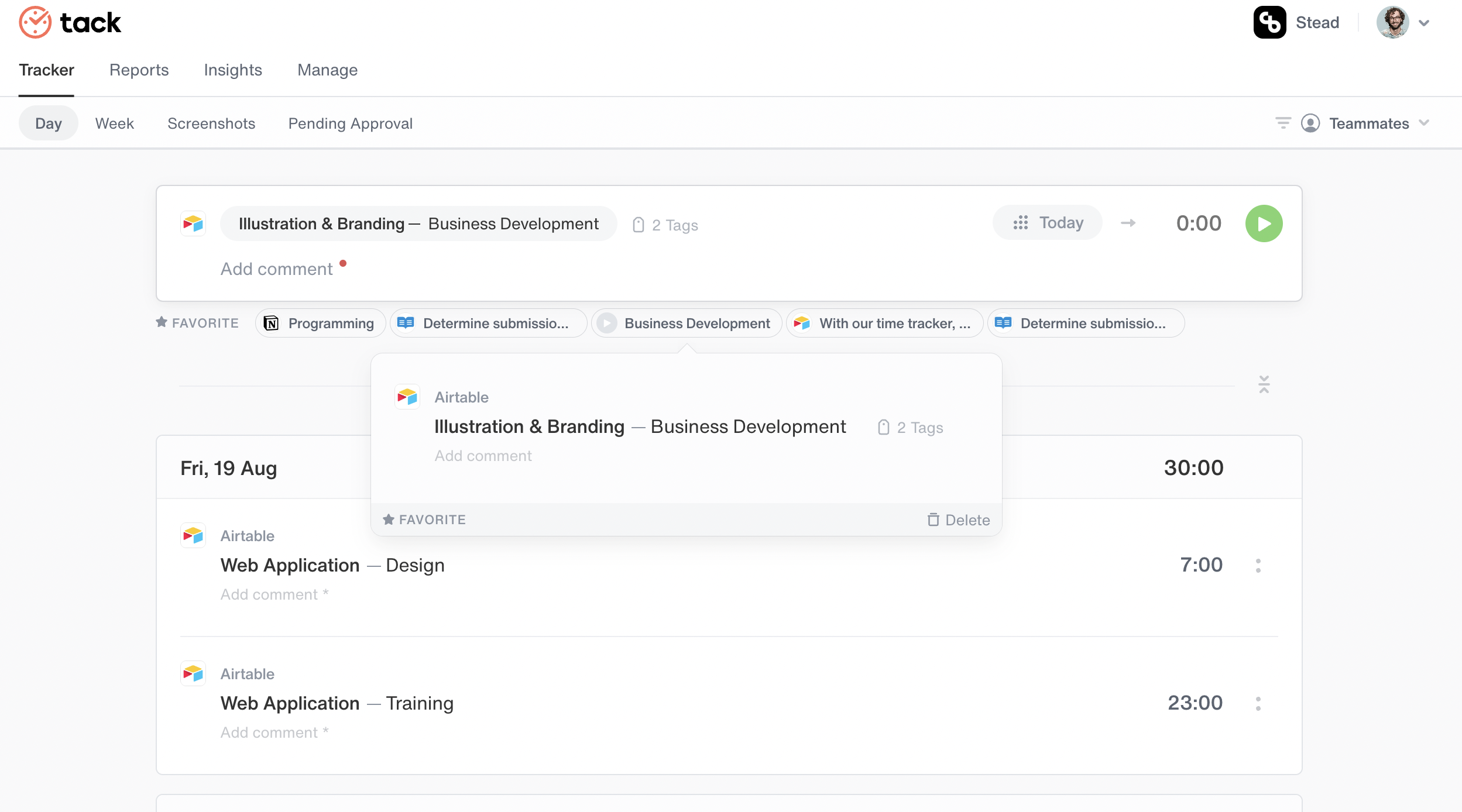This screenshot has height=812, width=1462.
Task: Edit the 23:00 duration
Action: point(1195,703)
